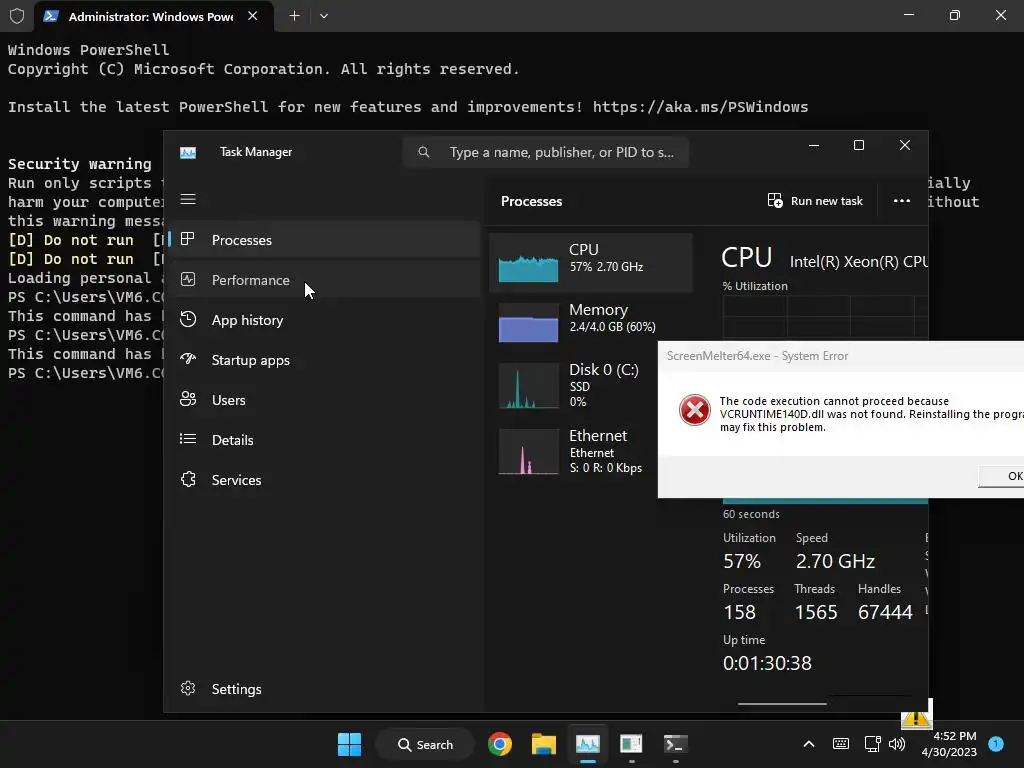The height and width of the screenshot is (768, 1024).
Task: Click the search magnifier icon in Task Manager
Action: (x=424, y=152)
